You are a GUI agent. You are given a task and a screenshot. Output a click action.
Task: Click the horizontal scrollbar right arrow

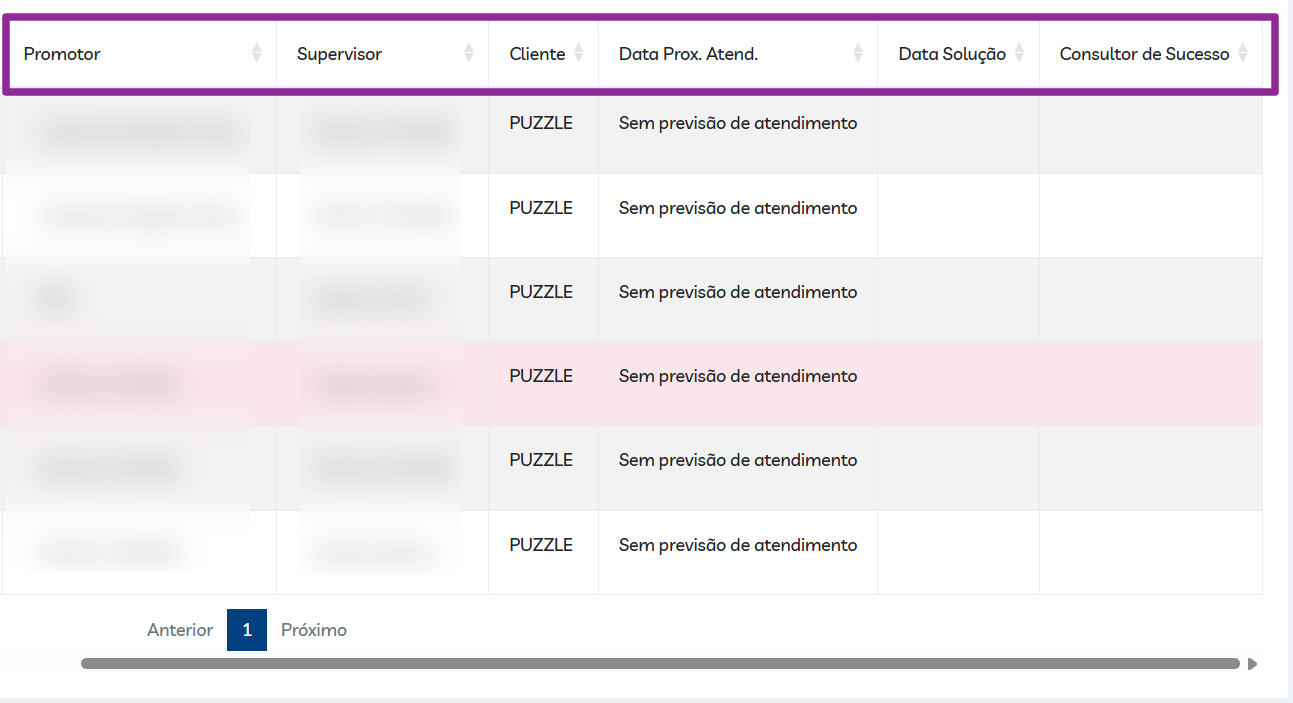1252,663
